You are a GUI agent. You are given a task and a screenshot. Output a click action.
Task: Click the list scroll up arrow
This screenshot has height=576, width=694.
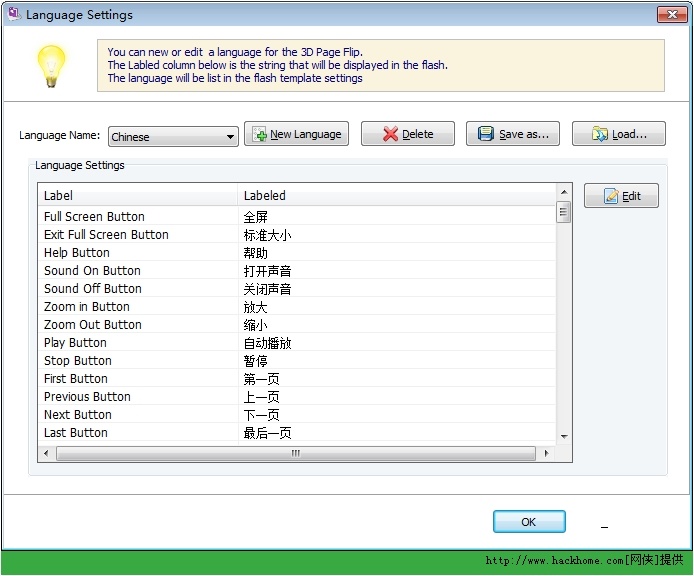tap(563, 192)
